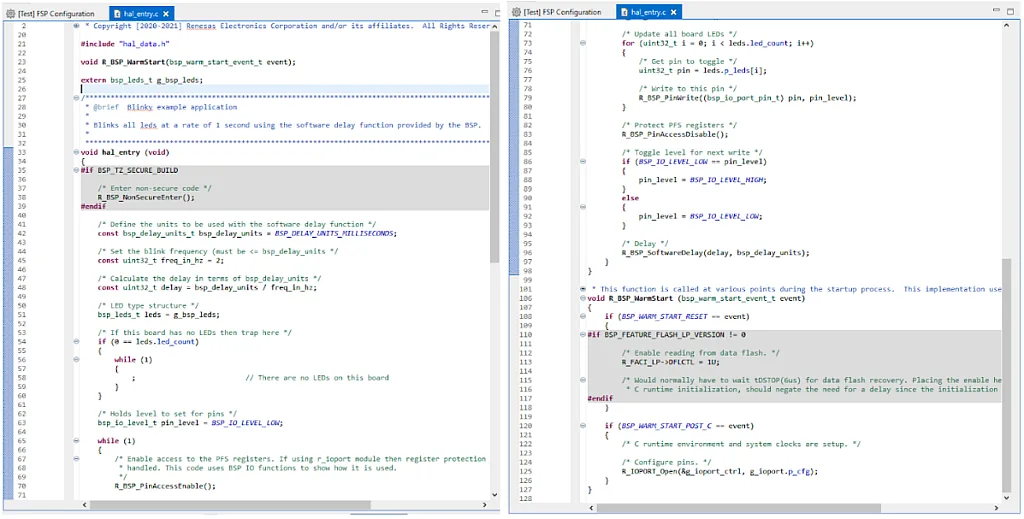Click the #endif on line 39
Image resolution: width=1024 pixels, height=519 pixels.
click(x=92, y=206)
